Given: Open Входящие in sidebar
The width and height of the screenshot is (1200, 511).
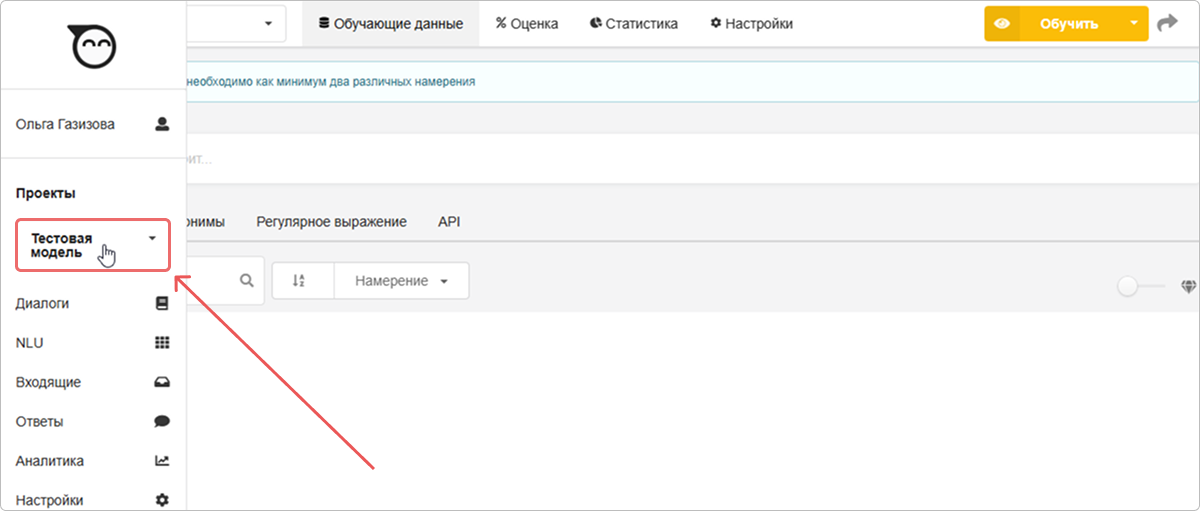Looking at the screenshot, I should (94, 382).
